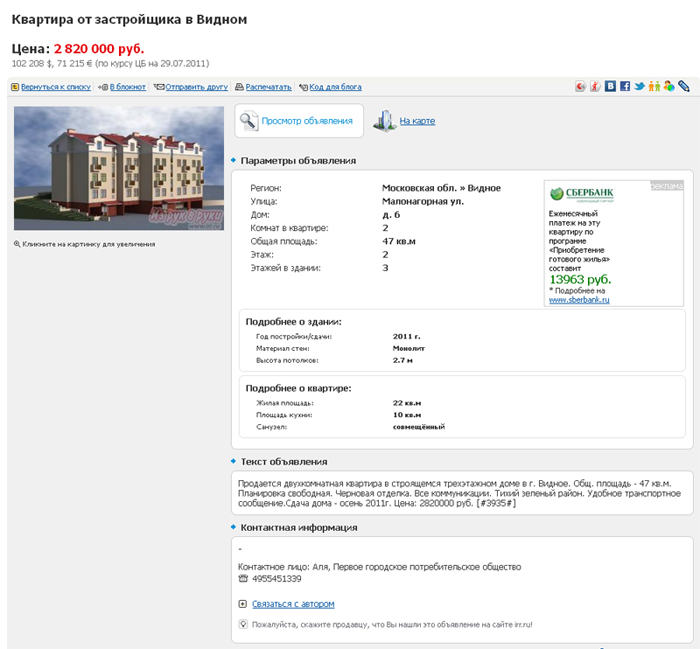Select the 'Просмотр объявления' tab button
This screenshot has width=700, height=649.
pos(299,121)
